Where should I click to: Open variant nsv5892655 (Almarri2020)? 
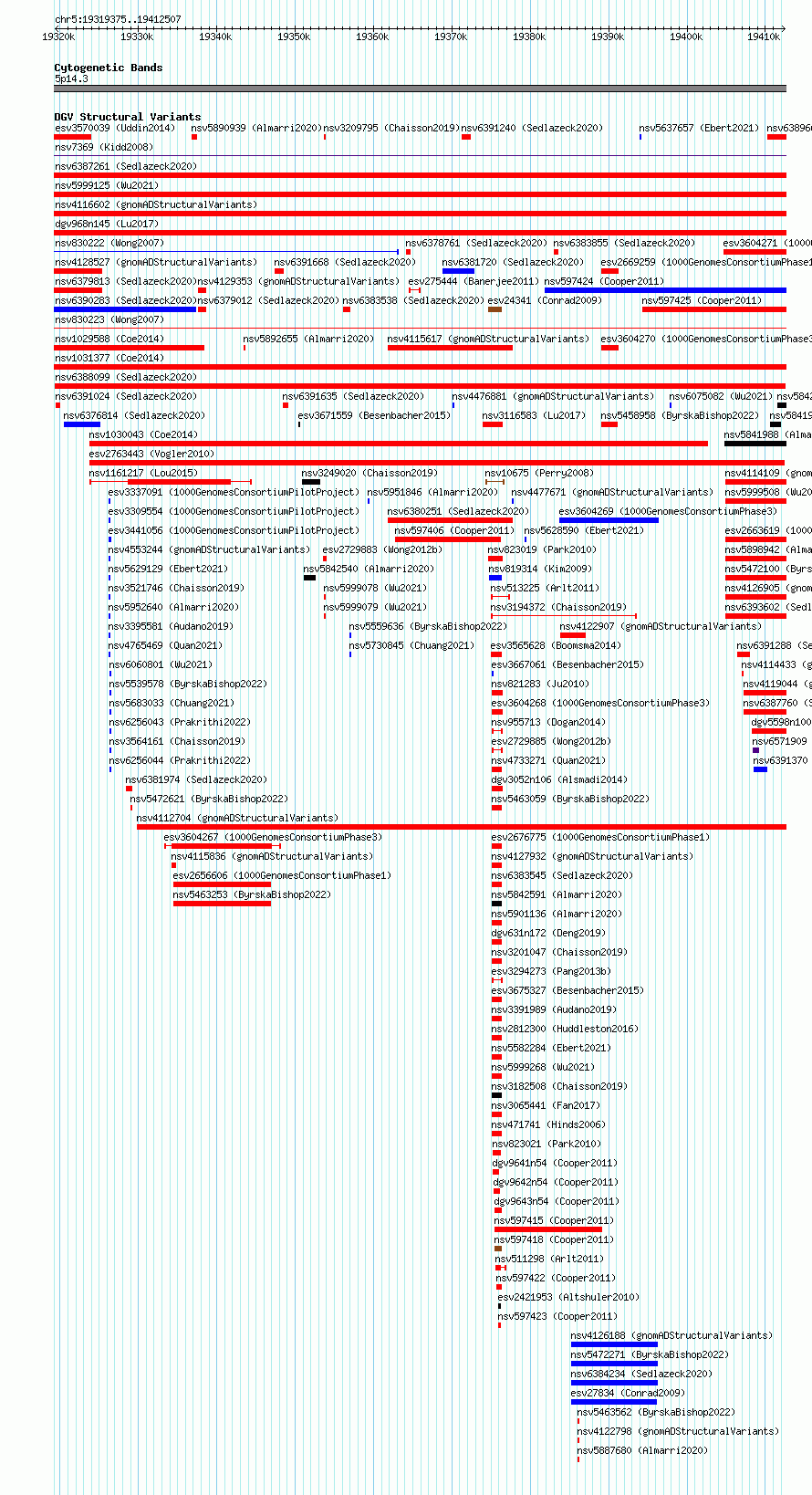click(308, 339)
